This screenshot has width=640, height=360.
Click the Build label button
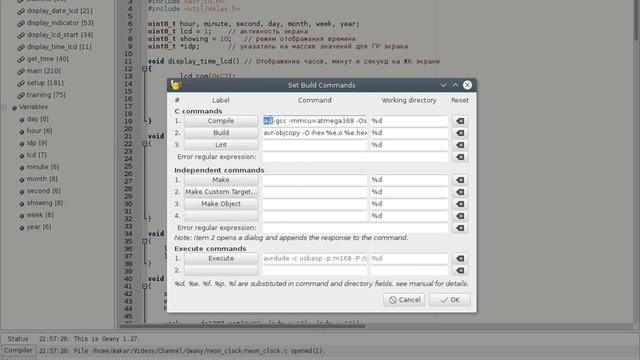[221, 133]
